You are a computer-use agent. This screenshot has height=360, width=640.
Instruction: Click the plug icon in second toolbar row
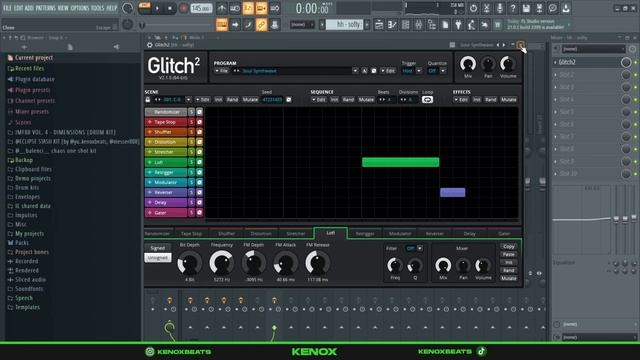(x=458, y=25)
